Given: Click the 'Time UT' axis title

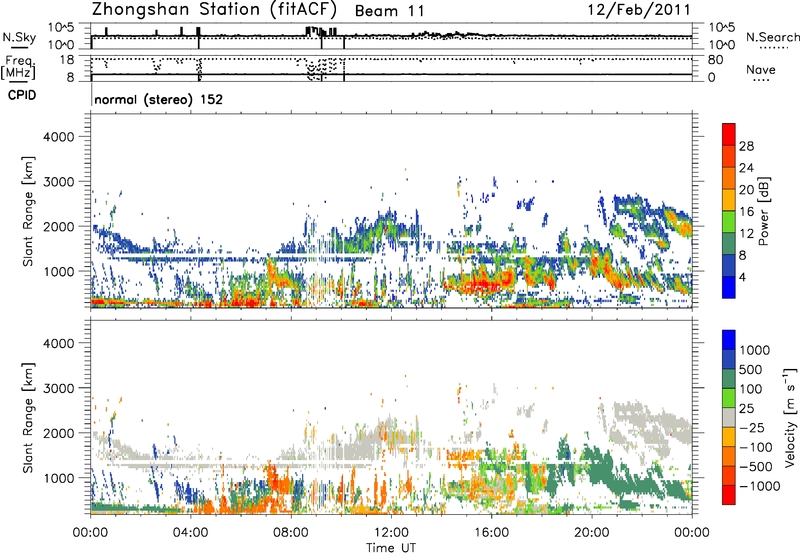Looking at the screenshot, I should pyautogui.click(x=391, y=548).
